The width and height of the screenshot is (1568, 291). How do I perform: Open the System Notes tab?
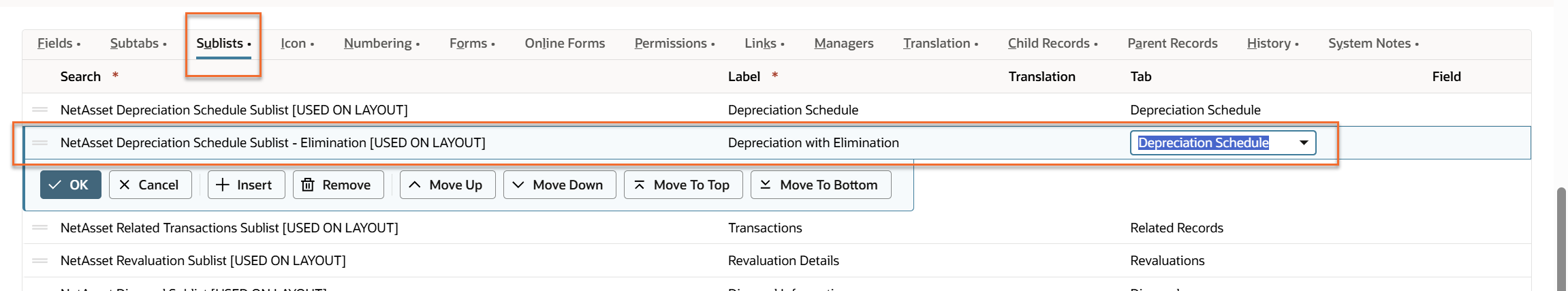pyautogui.click(x=1373, y=43)
